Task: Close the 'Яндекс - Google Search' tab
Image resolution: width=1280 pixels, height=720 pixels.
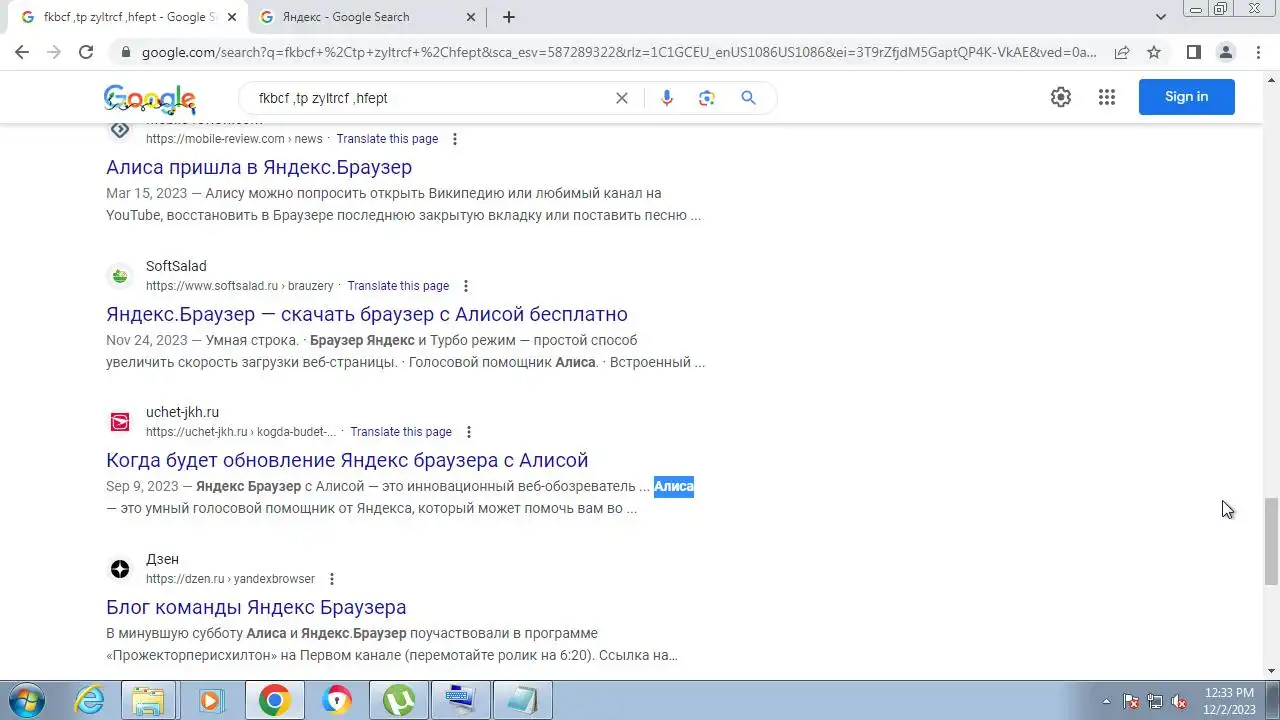Action: coord(470,17)
